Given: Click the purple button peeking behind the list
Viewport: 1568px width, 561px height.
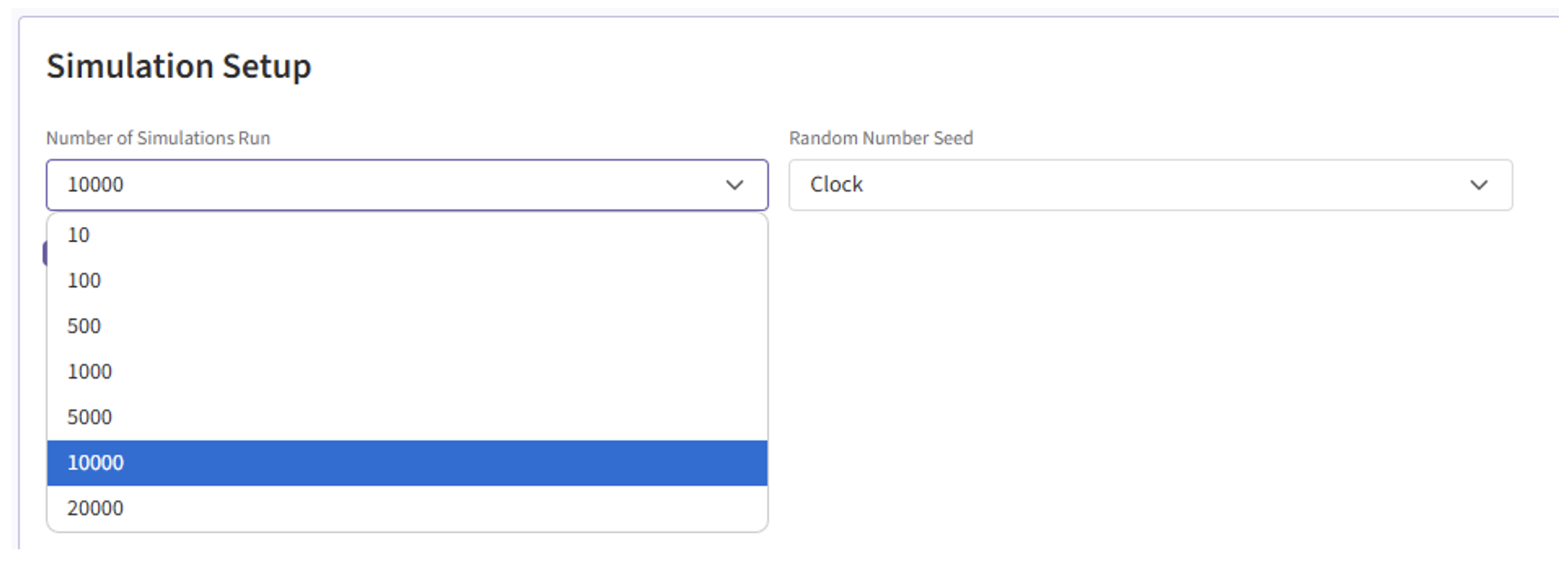Looking at the screenshot, I should 45,253.
